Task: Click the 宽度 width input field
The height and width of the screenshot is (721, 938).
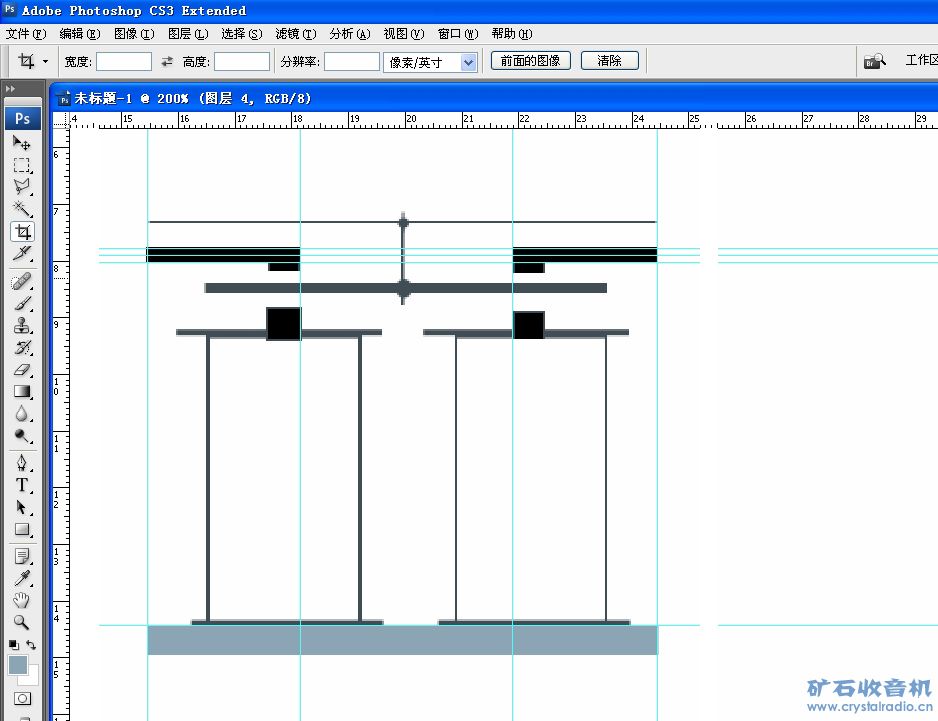Action: click(x=124, y=62)
